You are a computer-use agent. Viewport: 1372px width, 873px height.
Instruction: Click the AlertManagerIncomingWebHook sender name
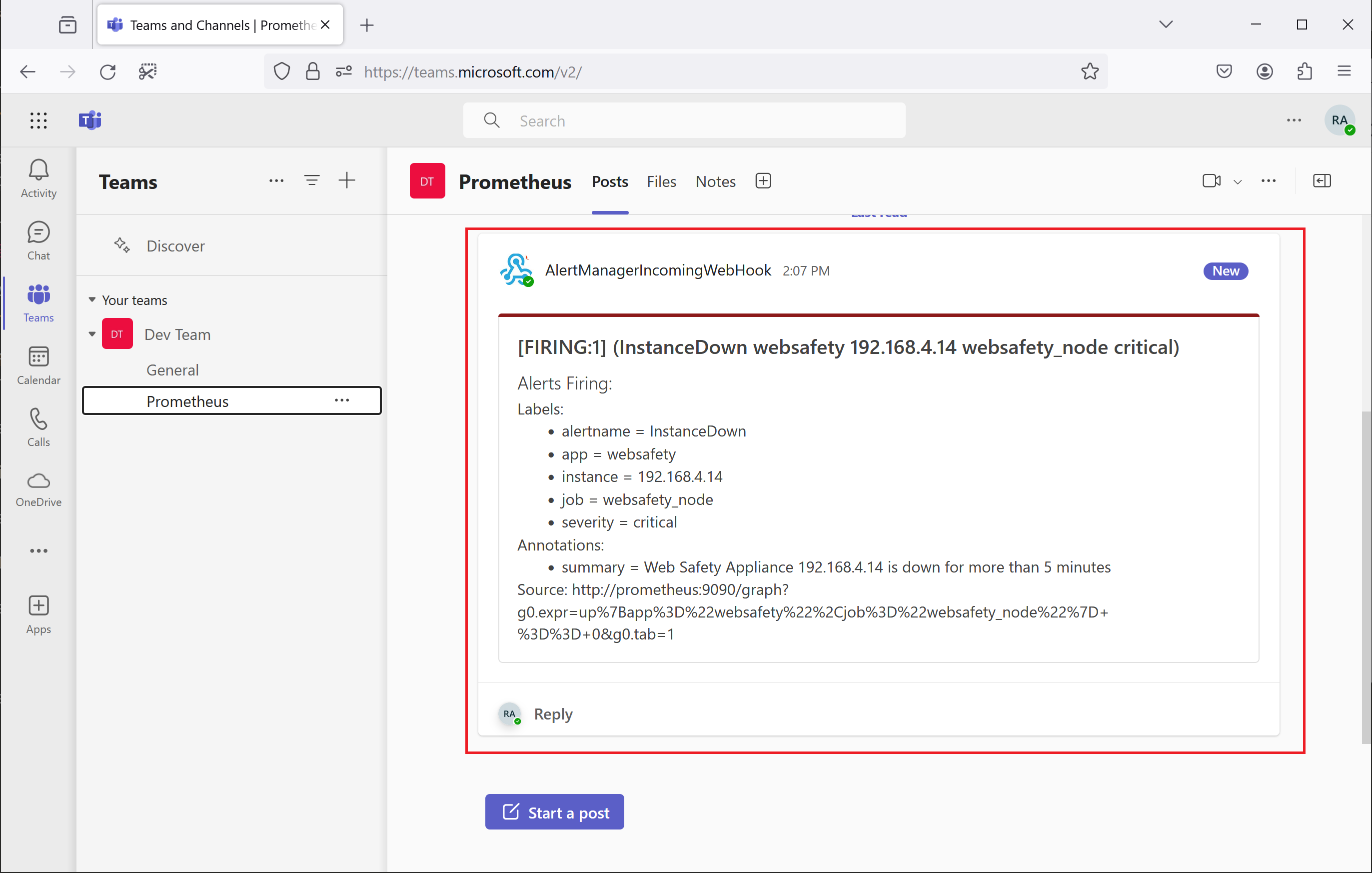pyautogui.click(x=658, y=270)
